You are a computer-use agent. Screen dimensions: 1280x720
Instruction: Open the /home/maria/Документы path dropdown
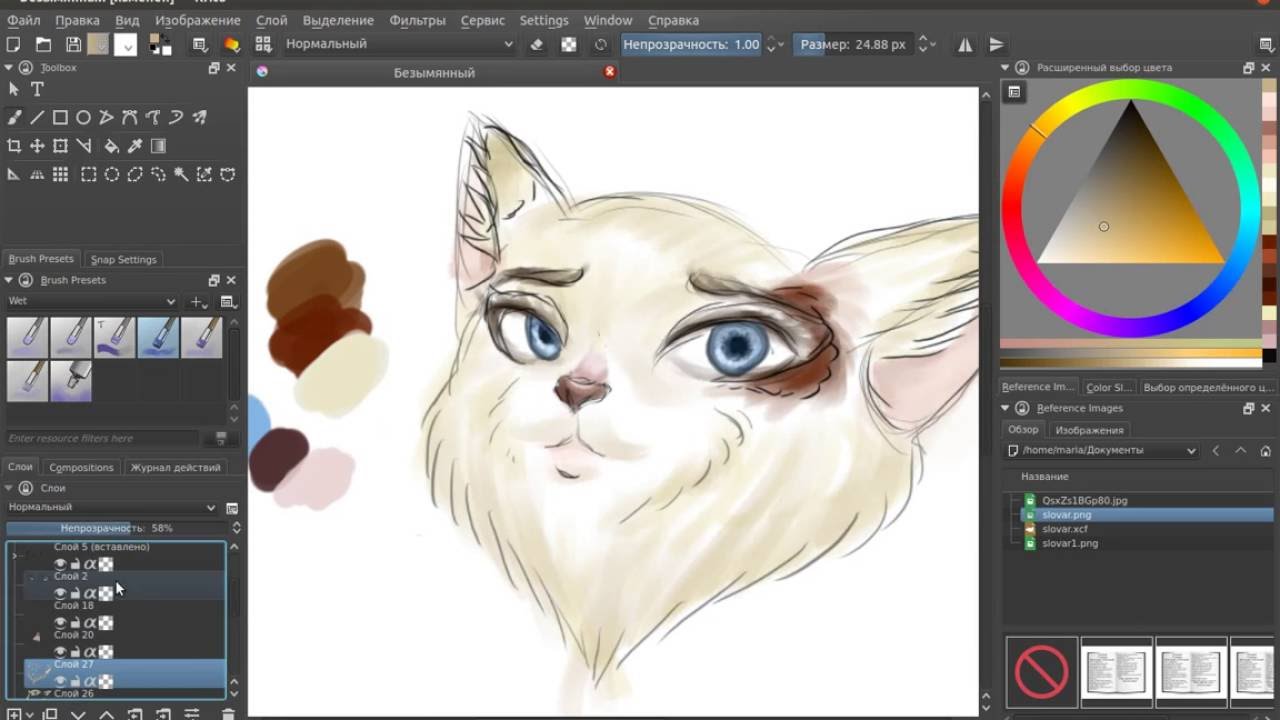[x=1102, y=451]
